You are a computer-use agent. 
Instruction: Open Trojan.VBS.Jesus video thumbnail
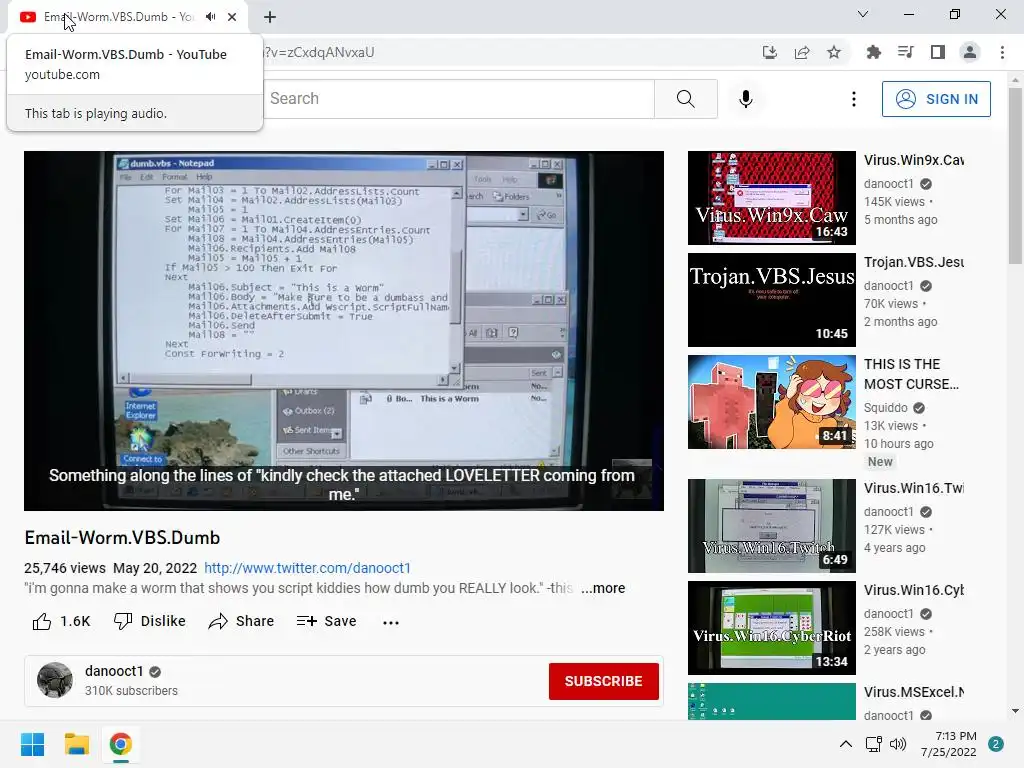(771, 300)
